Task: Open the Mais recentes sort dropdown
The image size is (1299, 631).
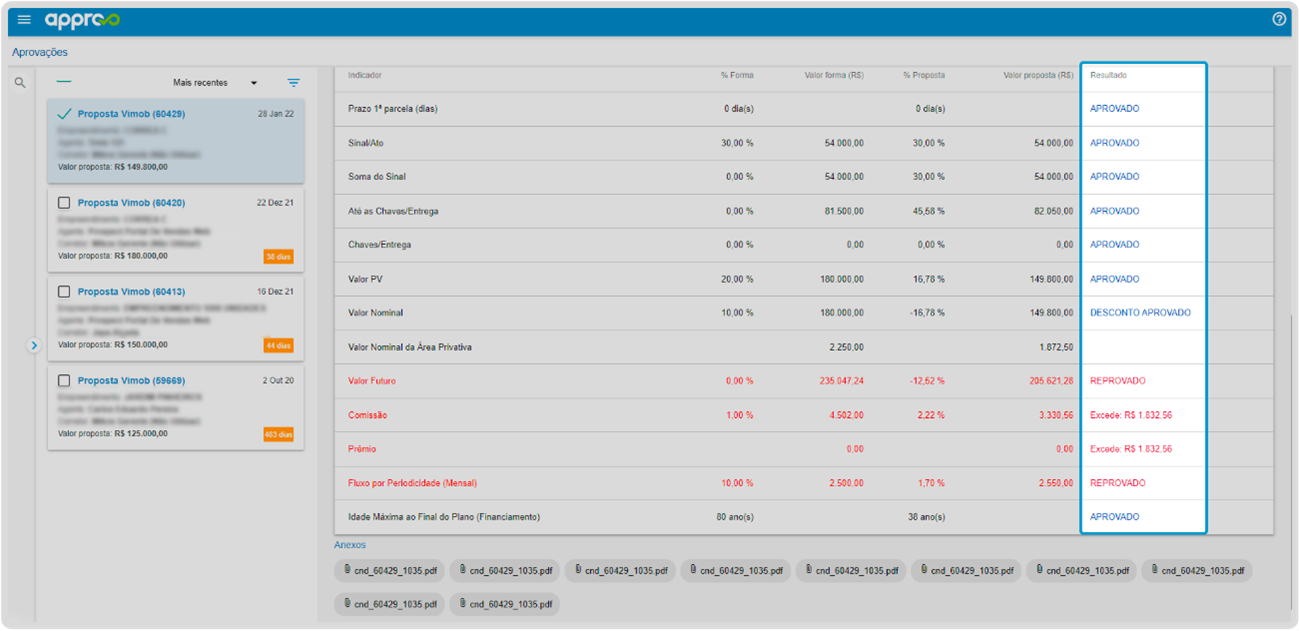Action: tap(215, 83)
